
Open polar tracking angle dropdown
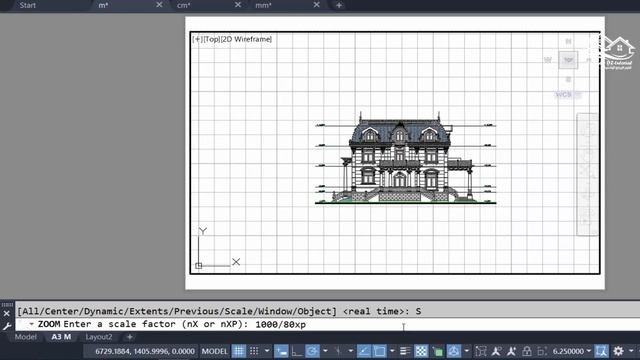point(325,351)
